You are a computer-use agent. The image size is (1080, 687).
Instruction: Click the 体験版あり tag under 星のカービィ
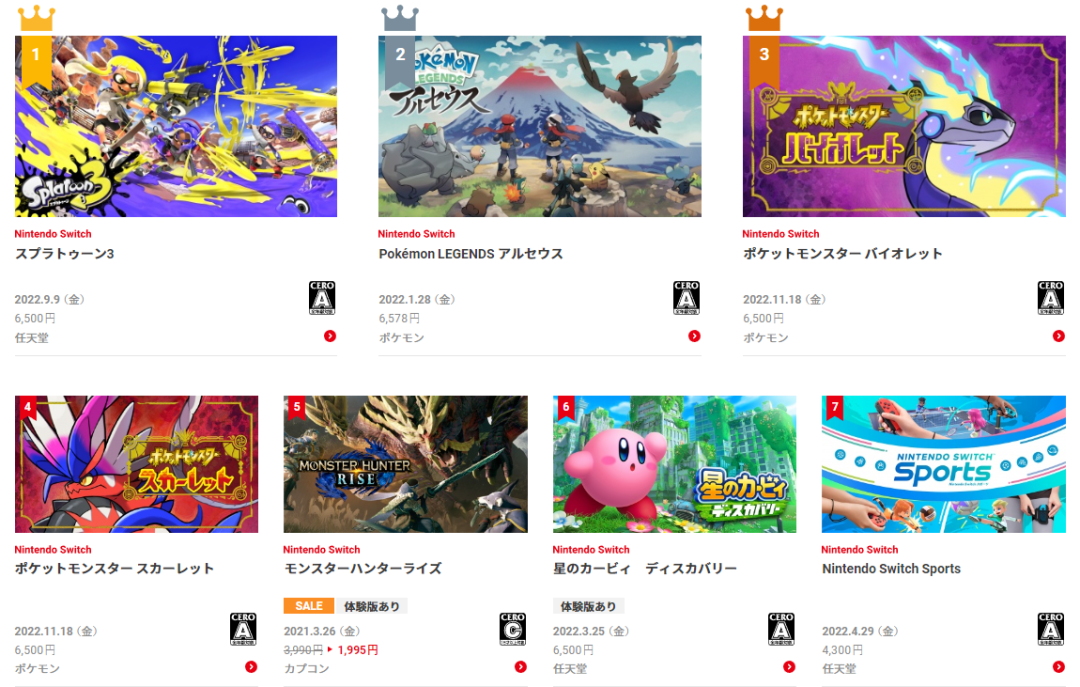588,606
